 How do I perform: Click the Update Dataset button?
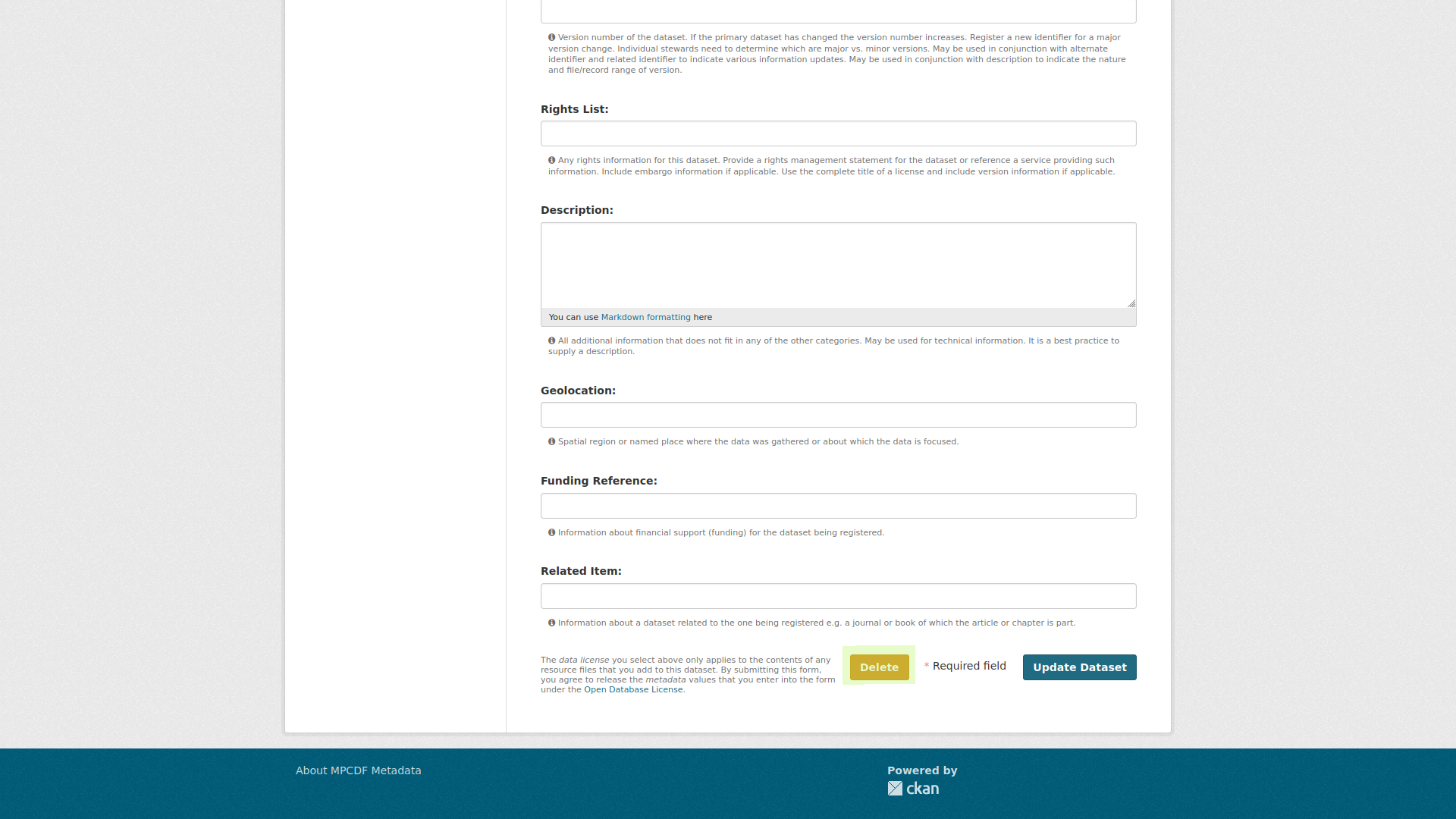[x=1079, y=666]
